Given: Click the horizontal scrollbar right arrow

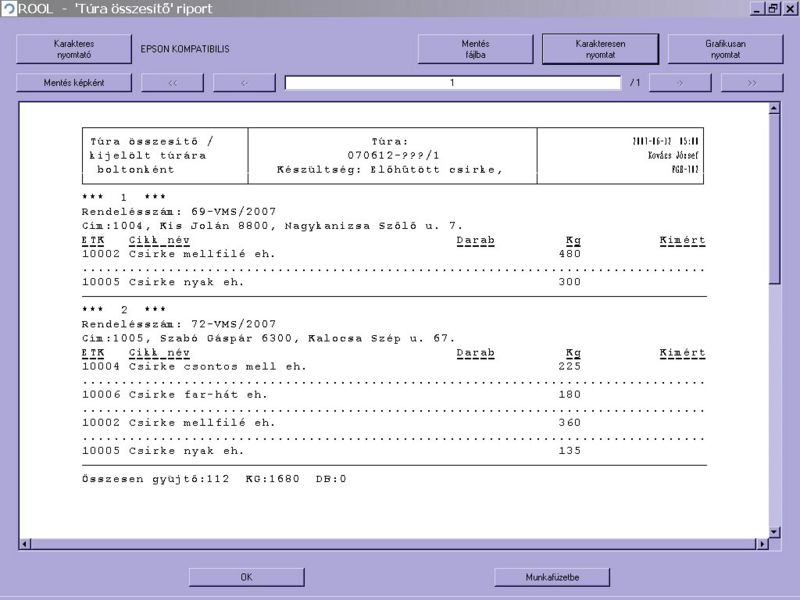Looking at the screenshot, I should (762, 544).
